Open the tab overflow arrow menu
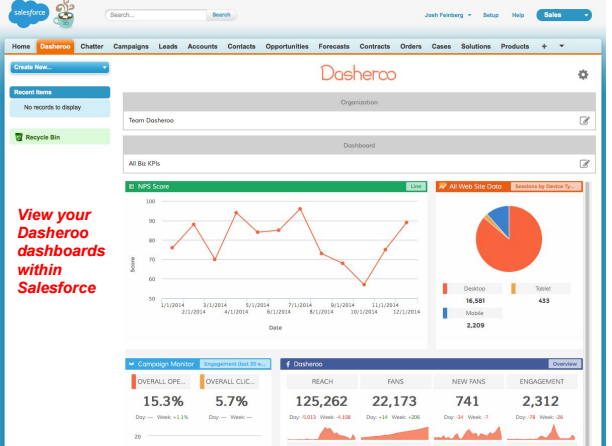The height and width of the screenshot is (446, 612). [562, 46]
